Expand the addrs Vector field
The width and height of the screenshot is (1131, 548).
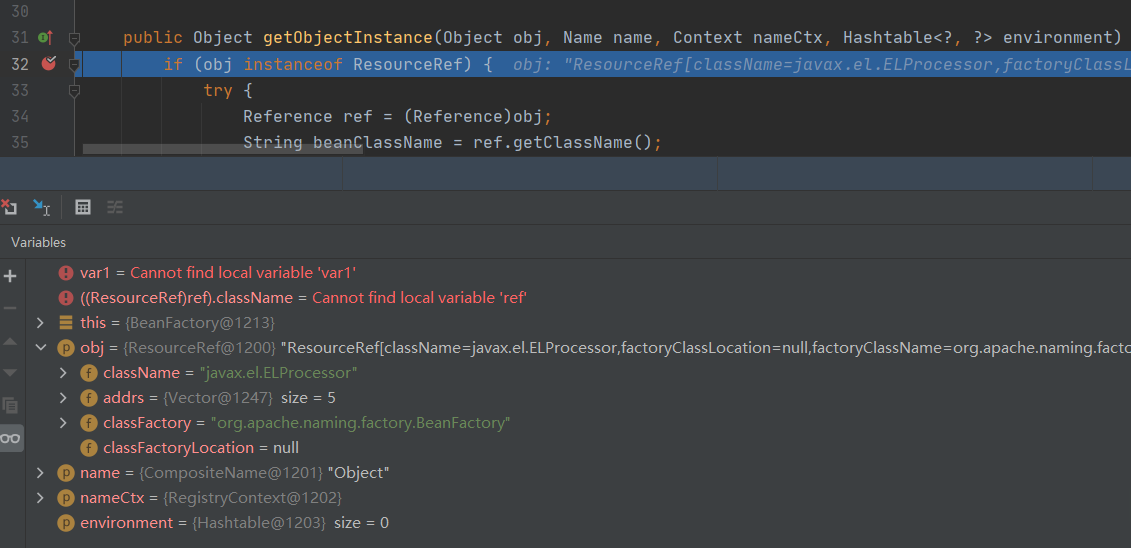(x=63, y=398)
